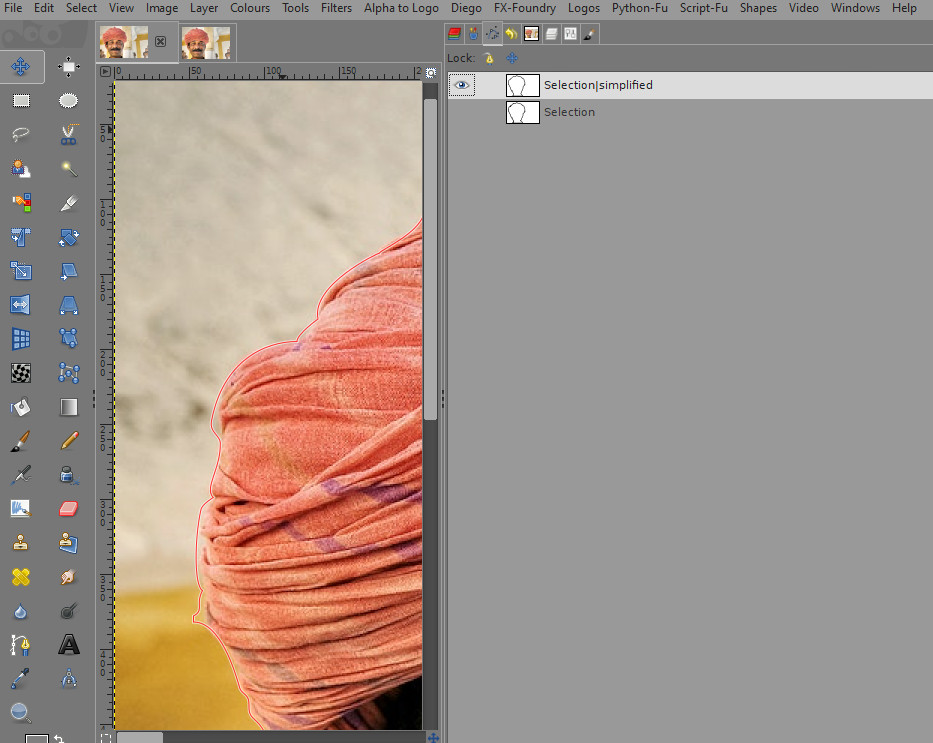Select the Bucket Fill tool
Image resolution: width=933 pixels, height=743 pixels.
(21, 407)
